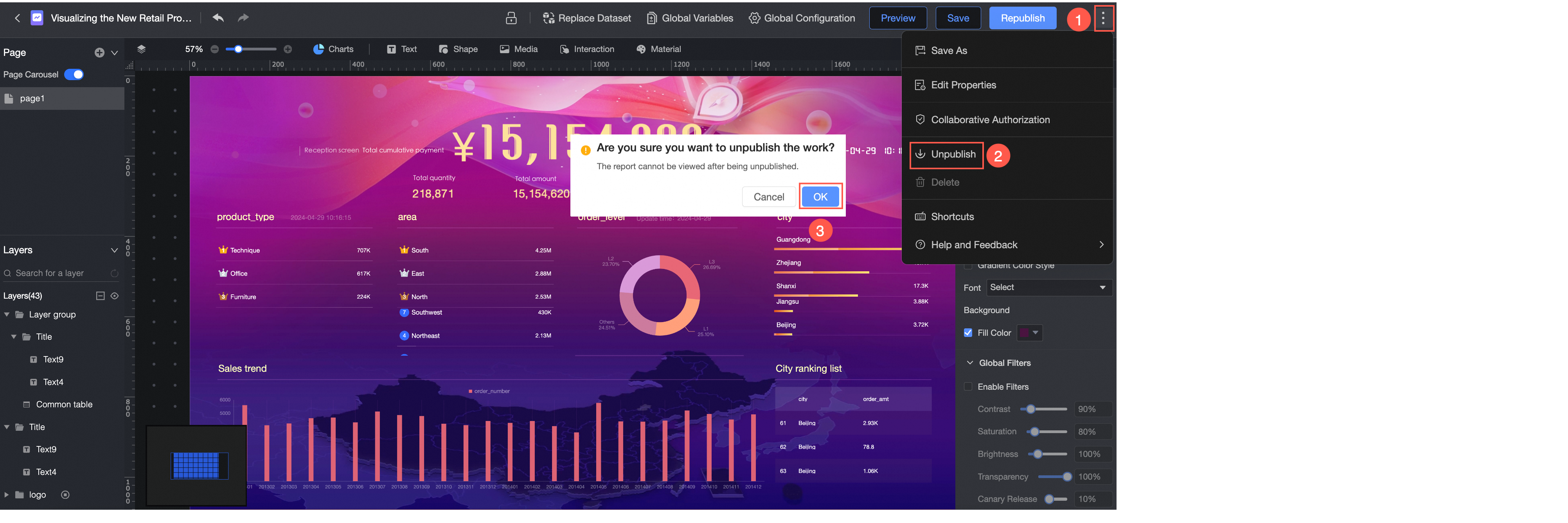
Task: Open the three-dot more options menu
Action: [1103, 18]
